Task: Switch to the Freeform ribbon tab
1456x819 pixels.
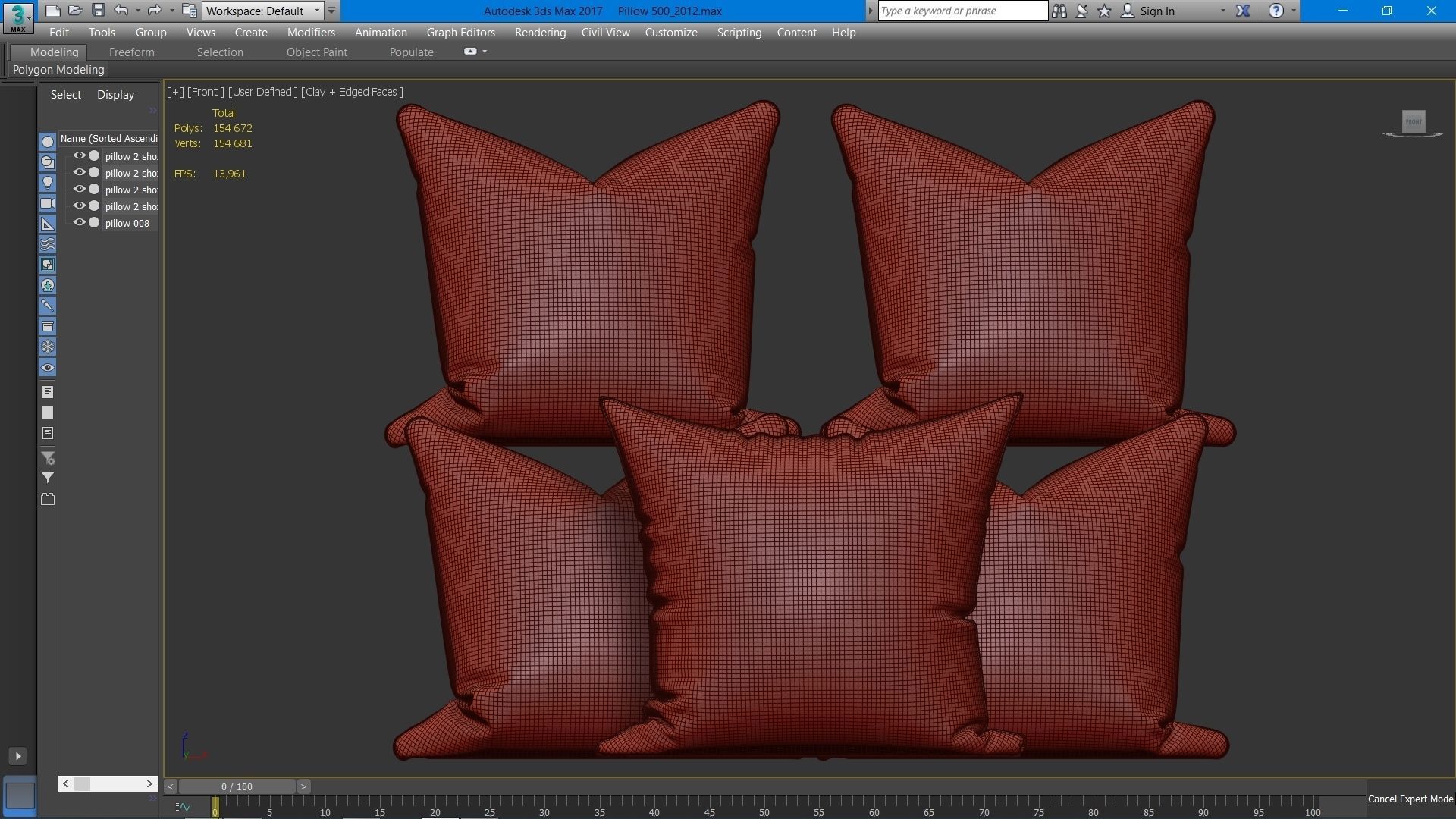Action: (131, 52)
